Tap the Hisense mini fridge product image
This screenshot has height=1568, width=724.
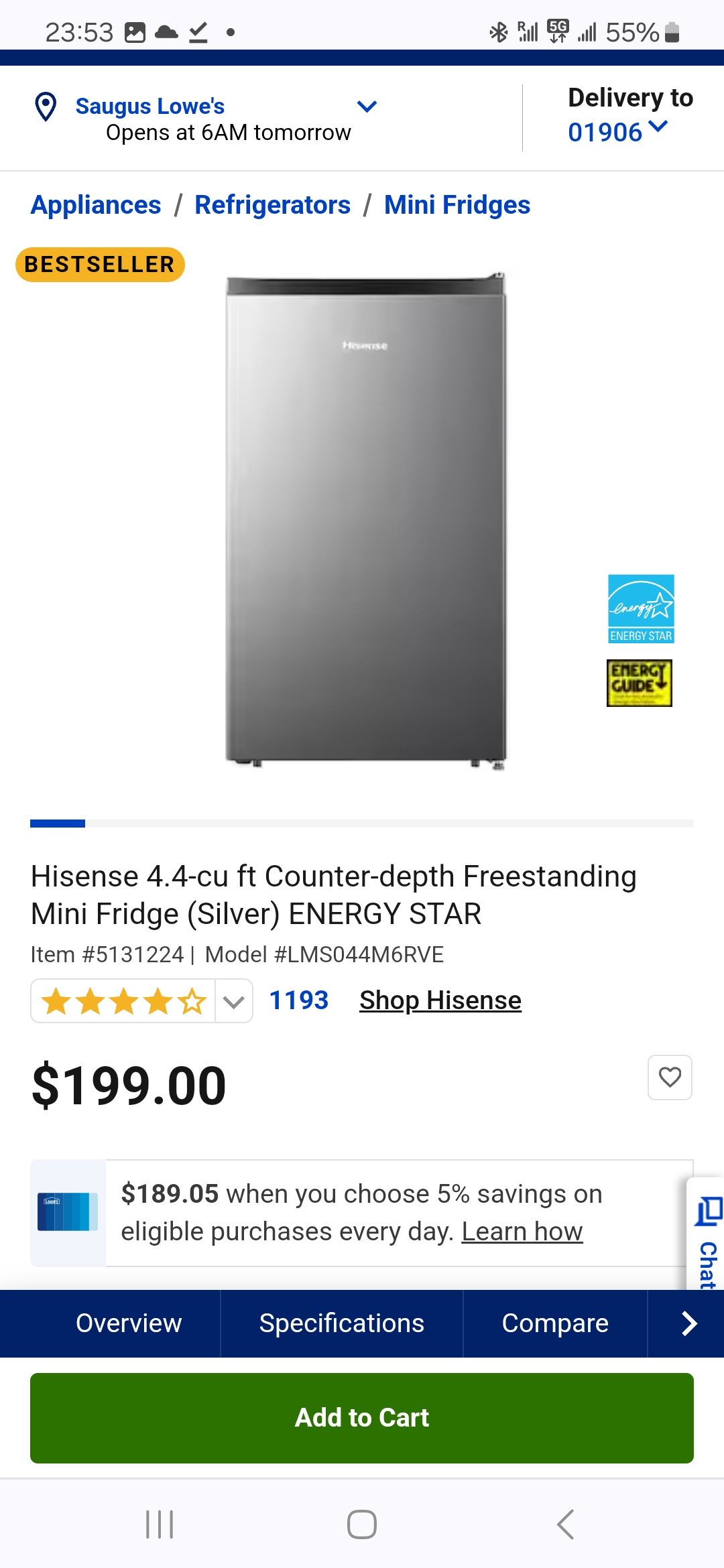tap(365, 521)
